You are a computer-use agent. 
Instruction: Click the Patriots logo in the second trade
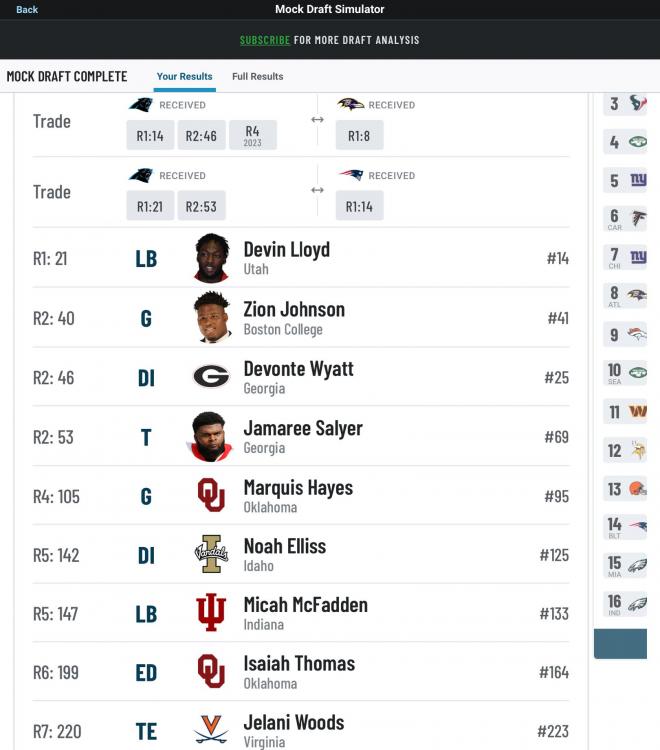pyautogui.click(x=350, y=175)
